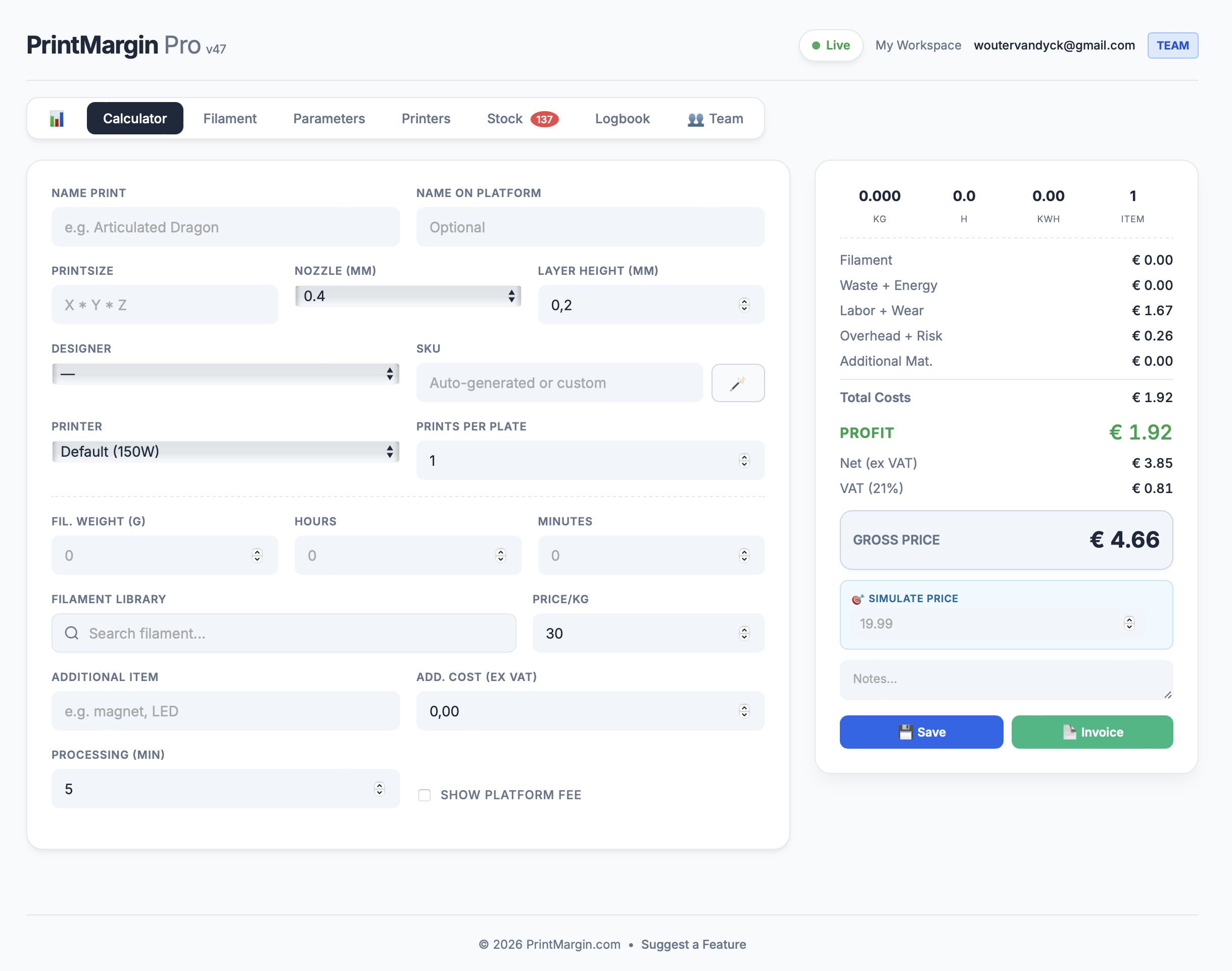Open the Logbook tab
Image resolution: width=1232 pixels, height=971 pixels.
tap(622, 118)
